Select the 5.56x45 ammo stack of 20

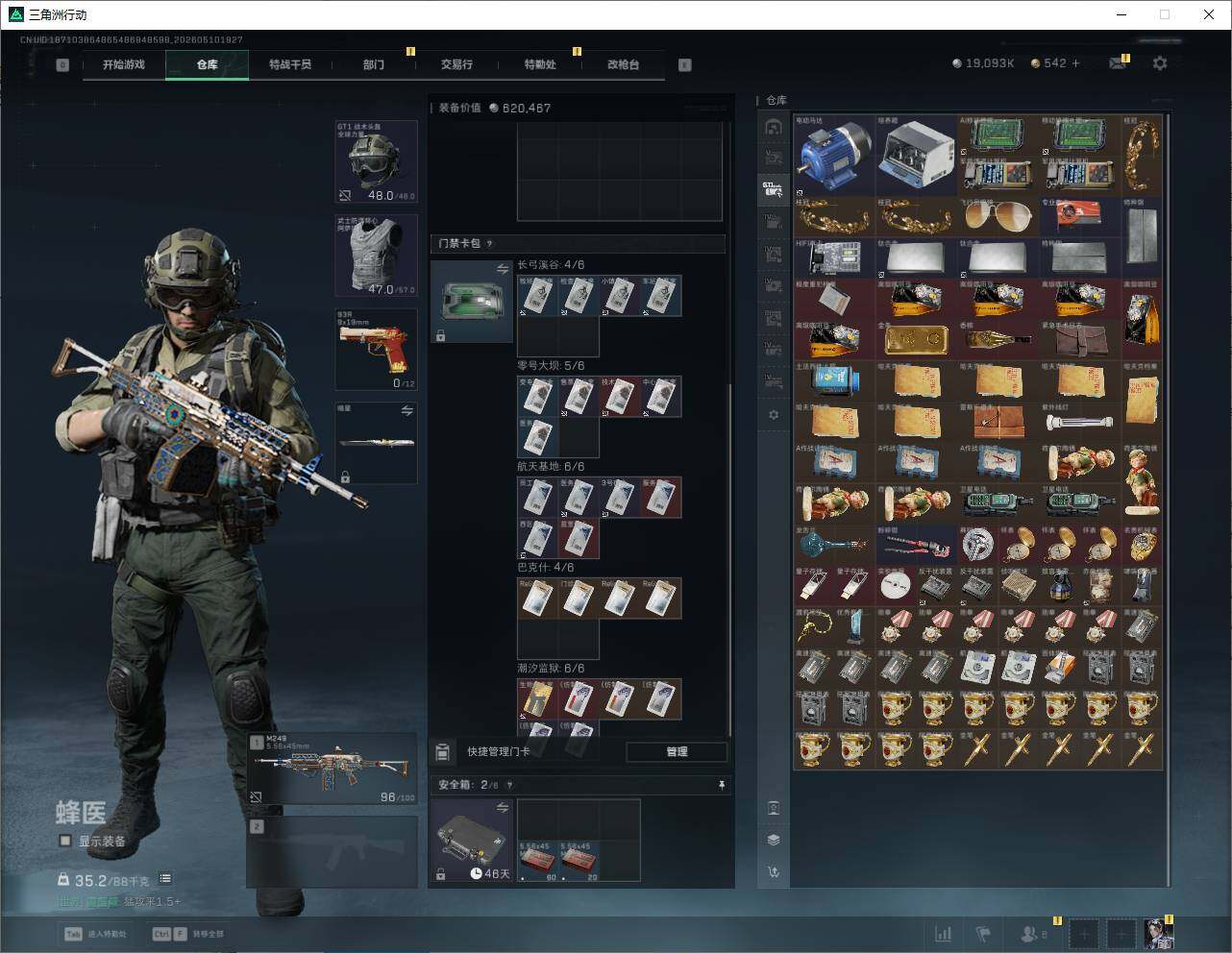579,861
